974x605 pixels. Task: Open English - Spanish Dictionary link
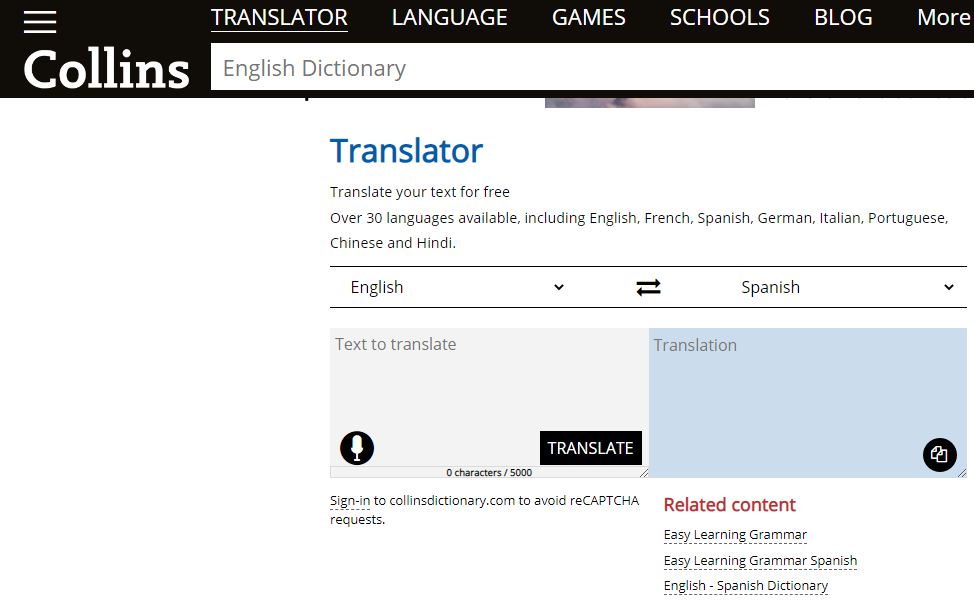745,586
